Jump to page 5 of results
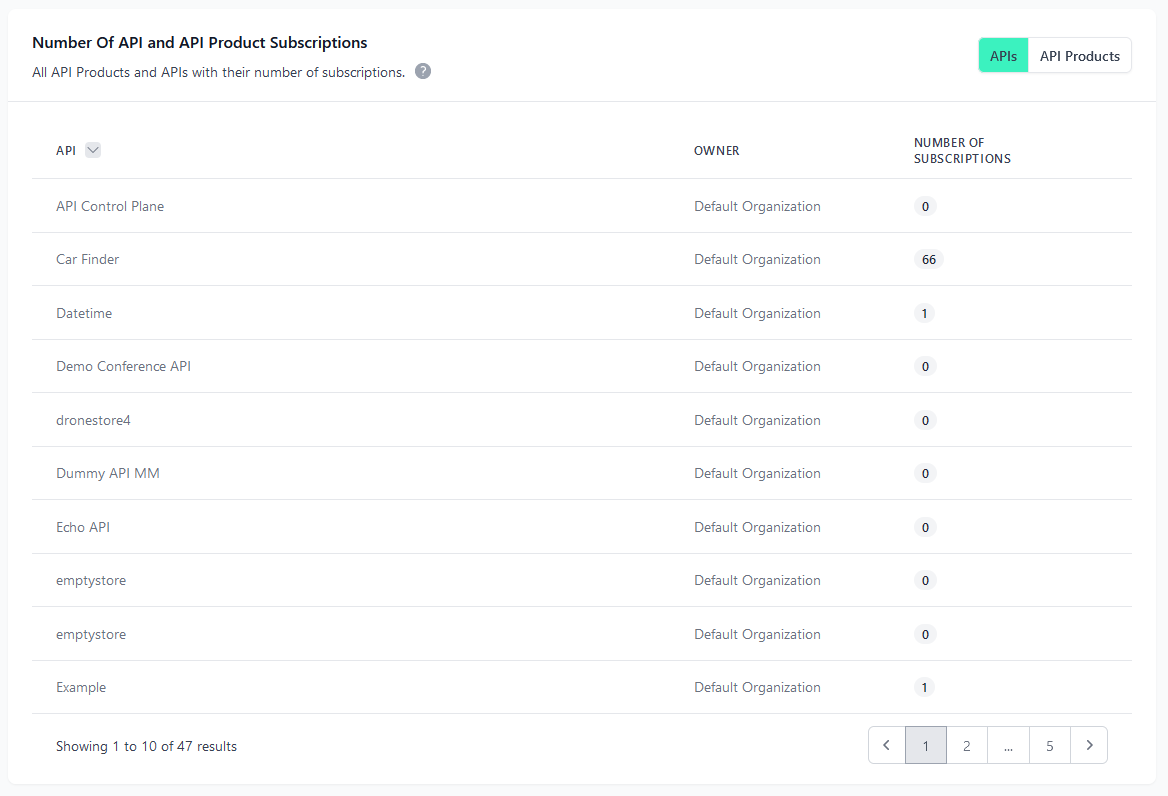 point(1049,745)
